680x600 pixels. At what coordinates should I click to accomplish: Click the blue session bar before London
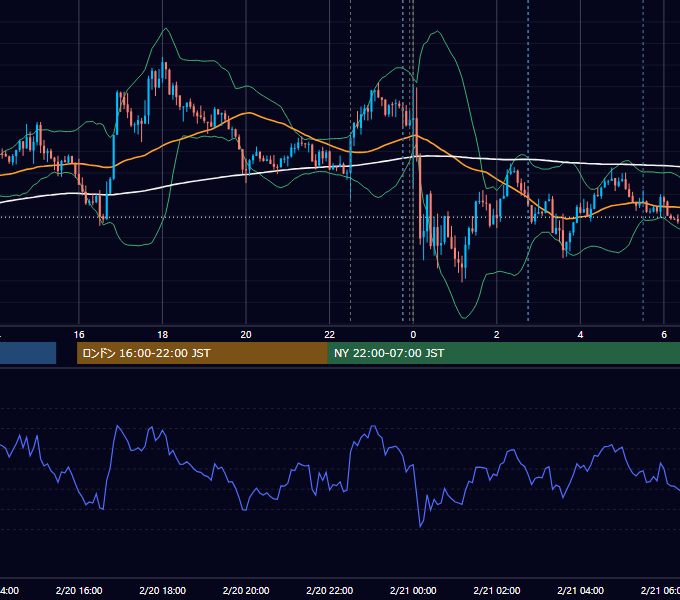pyautogui.click(x=28, y=353)
